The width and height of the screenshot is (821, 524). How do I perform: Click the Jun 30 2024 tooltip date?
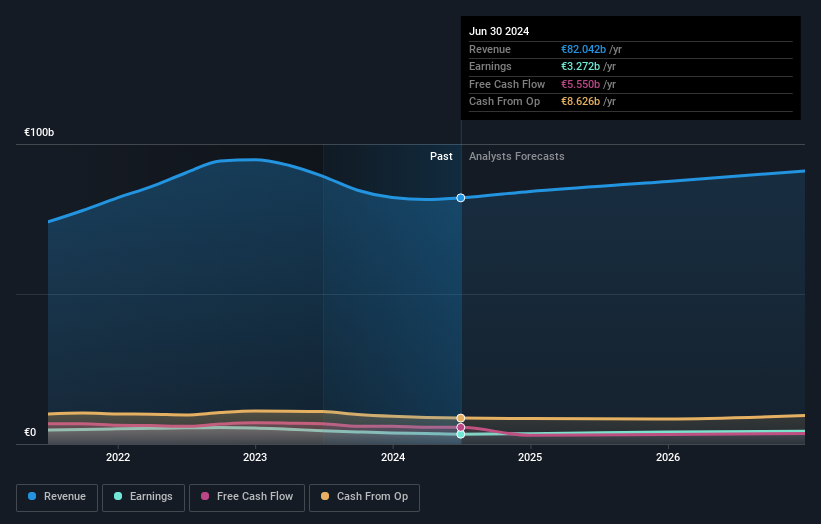[499, 31]
